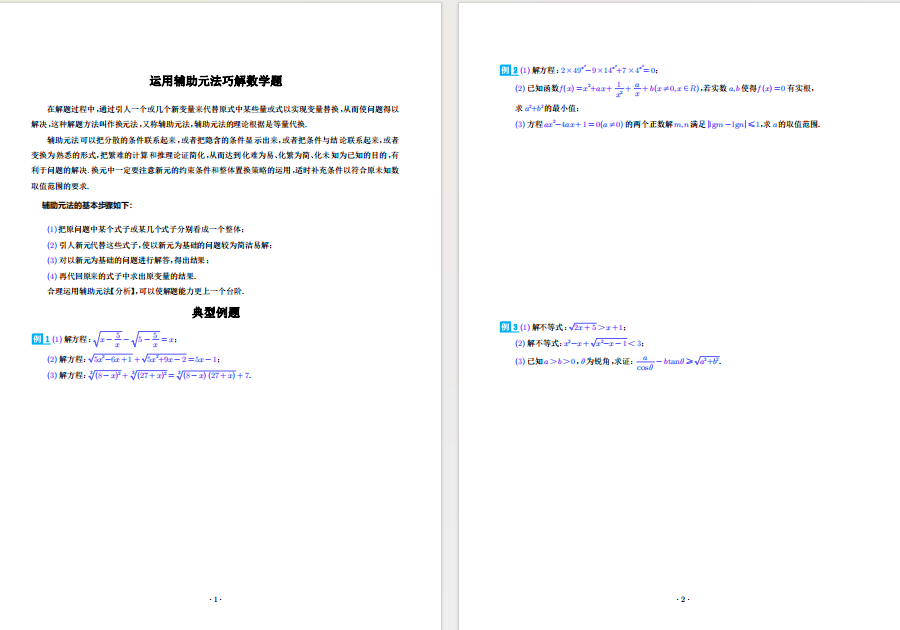Select step (4) 再代回原来的式子
This screenshot has height=630, width=900.
(x=122, y=276)
